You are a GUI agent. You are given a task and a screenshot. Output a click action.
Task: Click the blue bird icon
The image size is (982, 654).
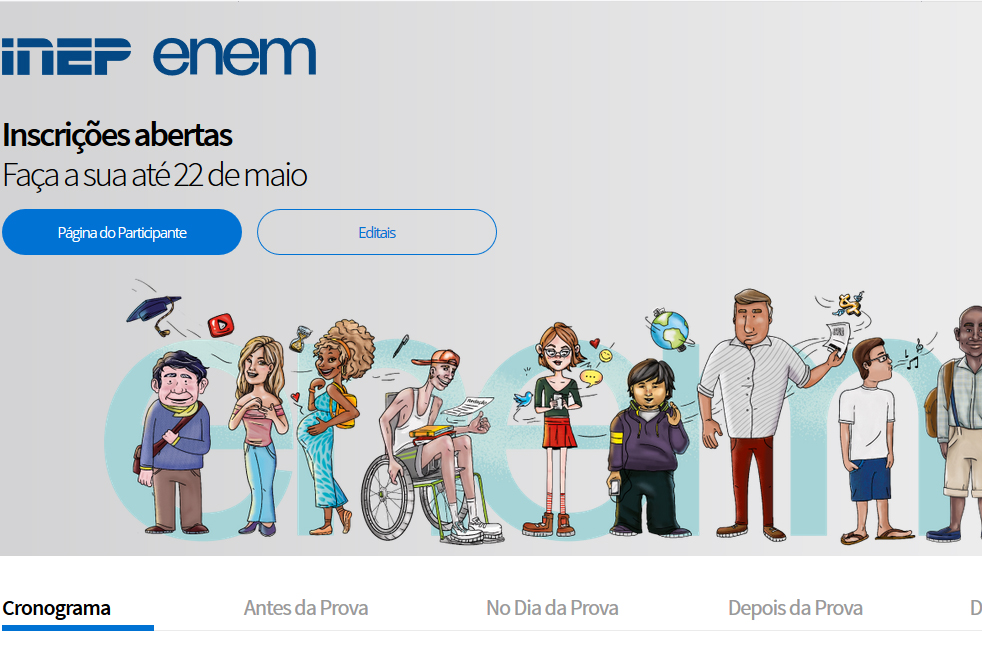coord(522,399)
